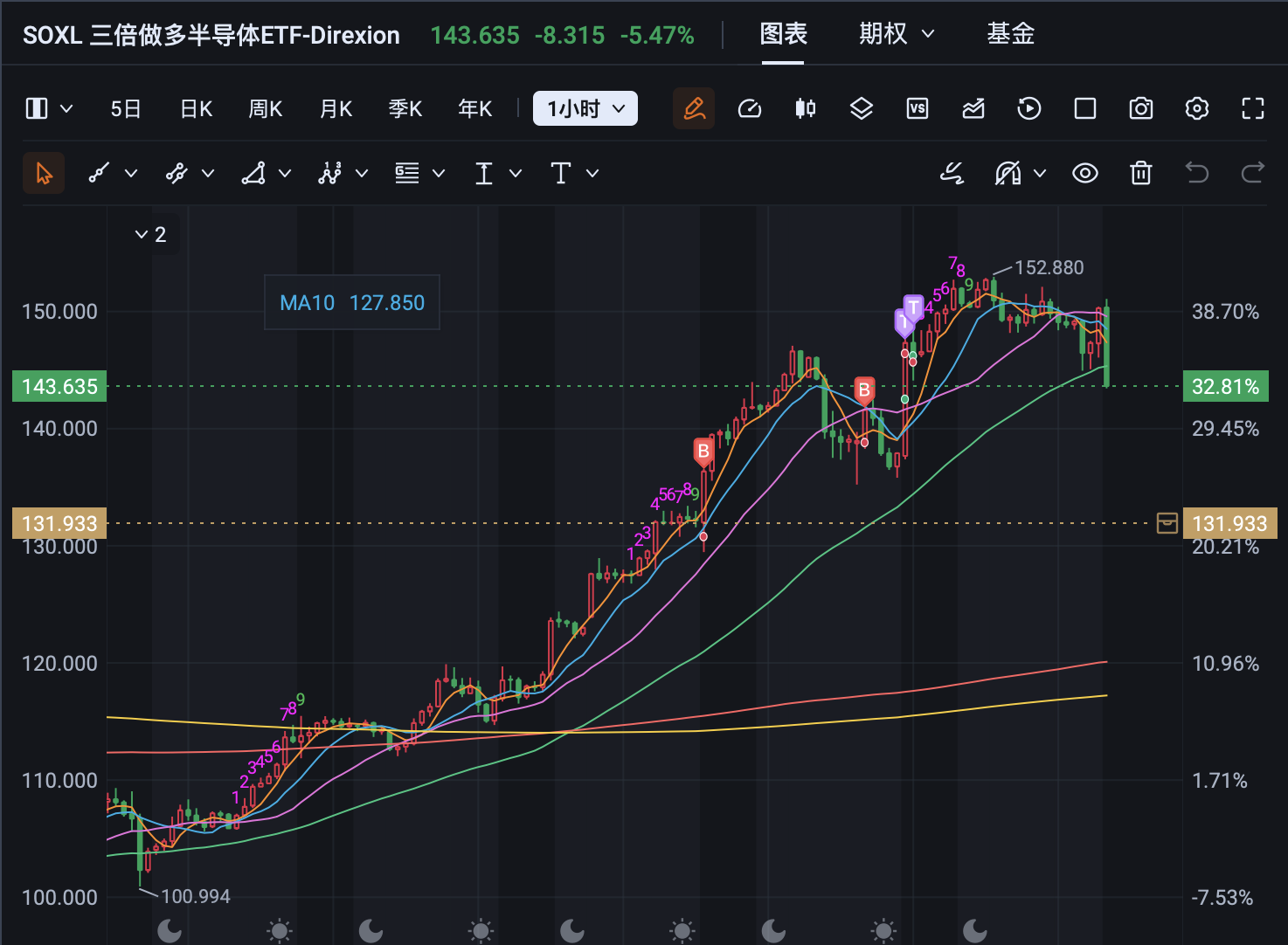Delete drawings with trash icon
Viewport: 1288px width, 945px height.
(x=1141, y=173)
